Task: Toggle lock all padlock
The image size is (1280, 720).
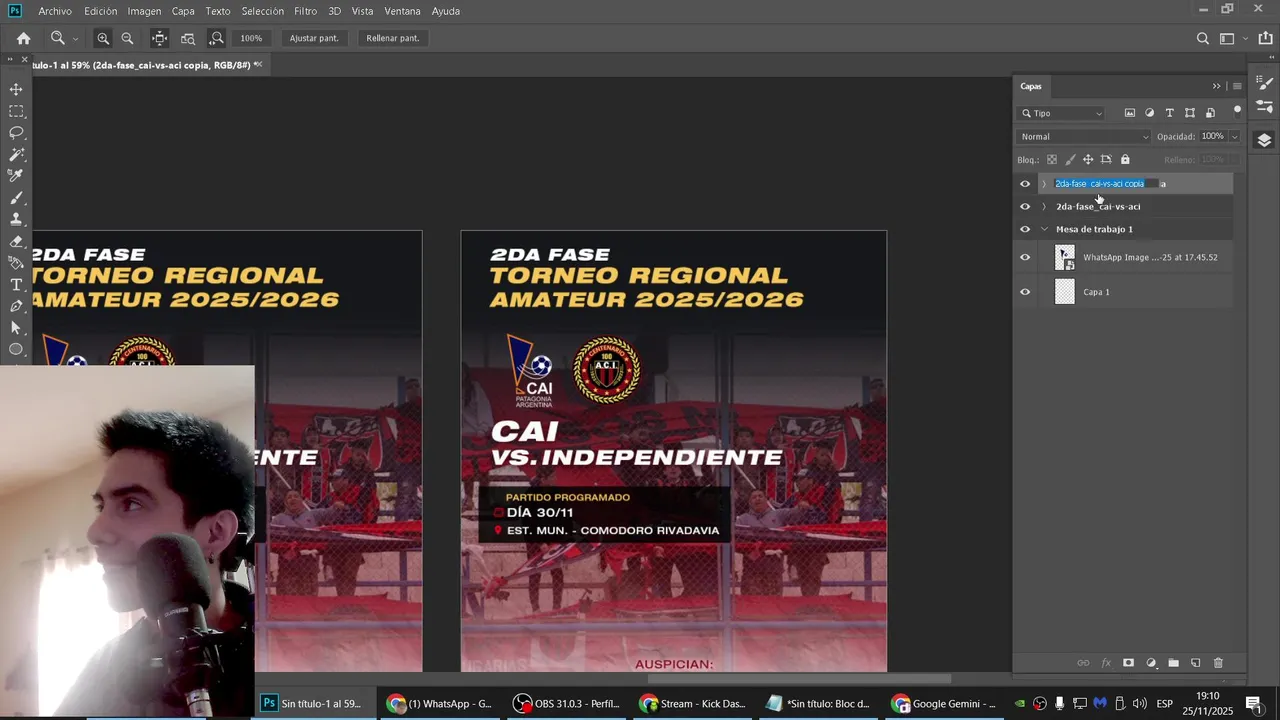Action: pos(1125,160)
